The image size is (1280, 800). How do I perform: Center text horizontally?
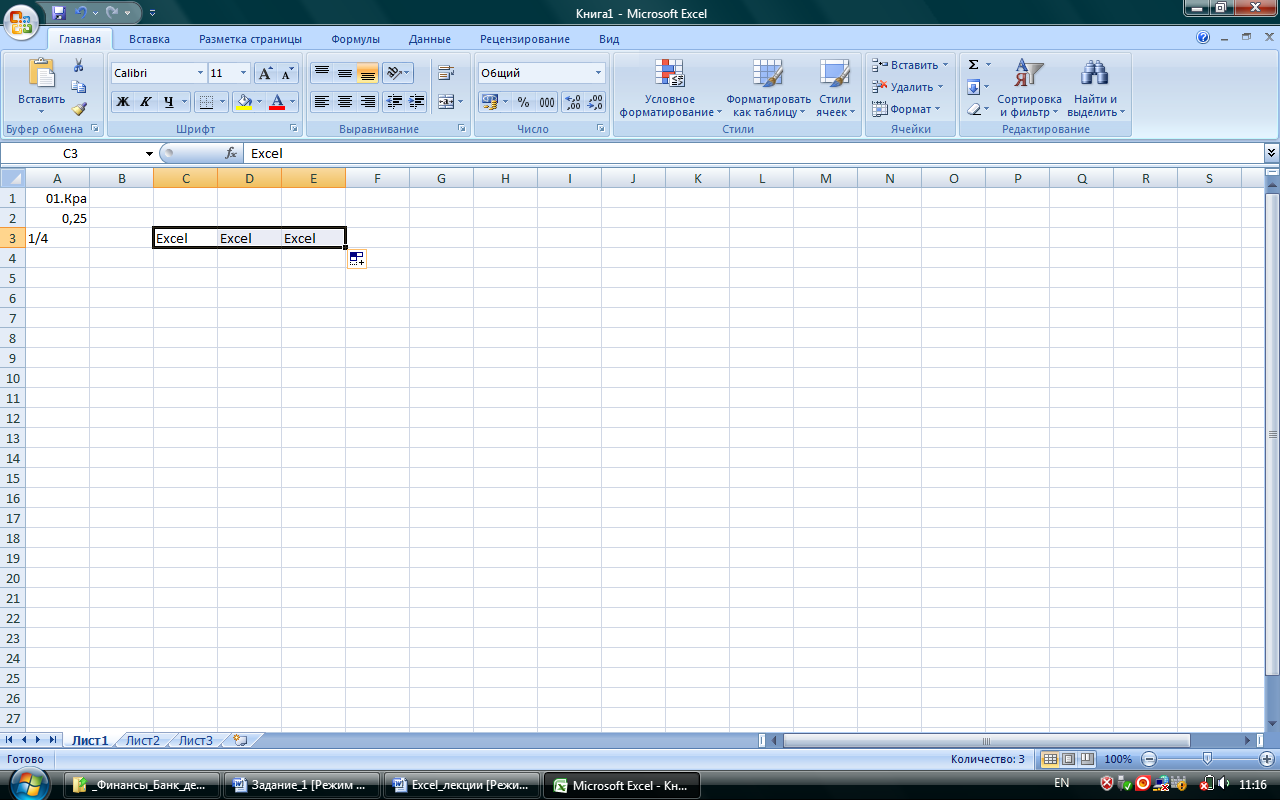tap(345, 102)
